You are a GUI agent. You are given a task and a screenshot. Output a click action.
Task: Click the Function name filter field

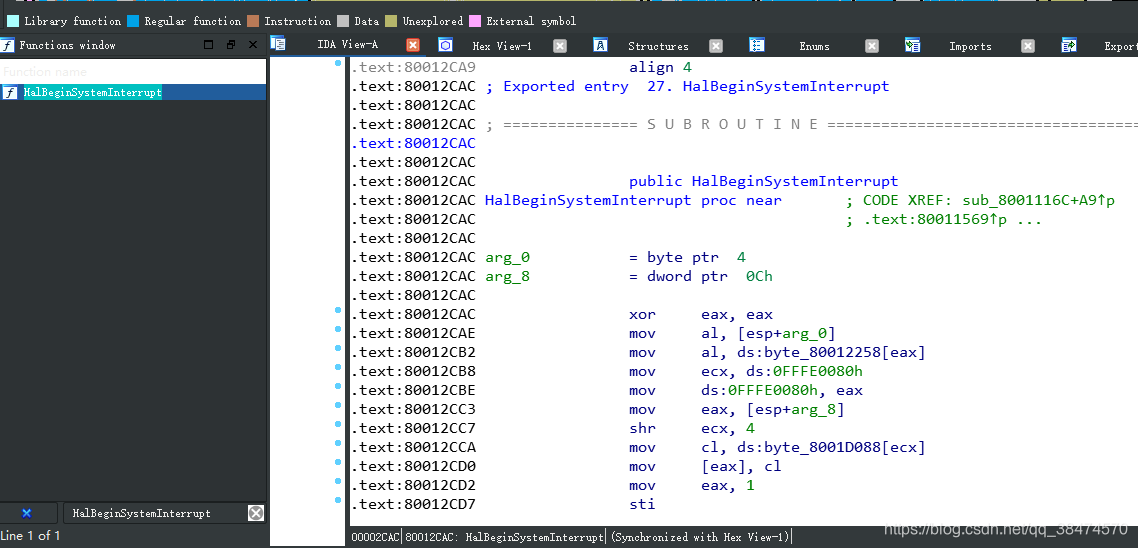pos(133,71)
